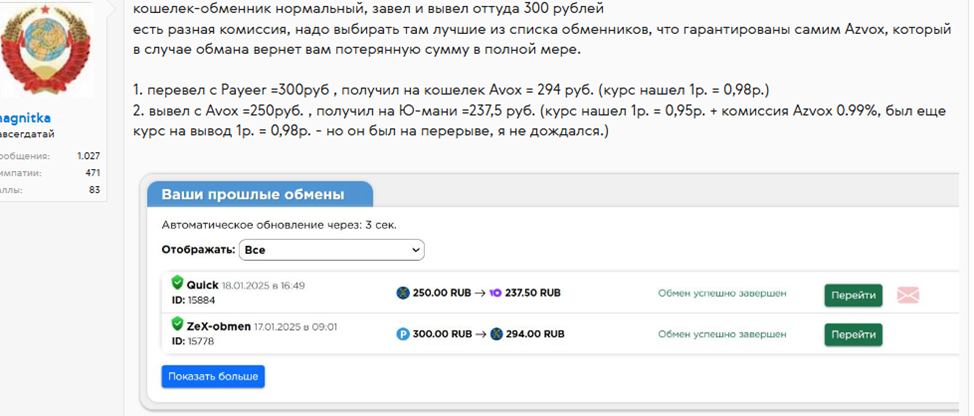Select Ваши прошлые обмены tab header
This screenshot has height=416, width=974.
(260, 194)
